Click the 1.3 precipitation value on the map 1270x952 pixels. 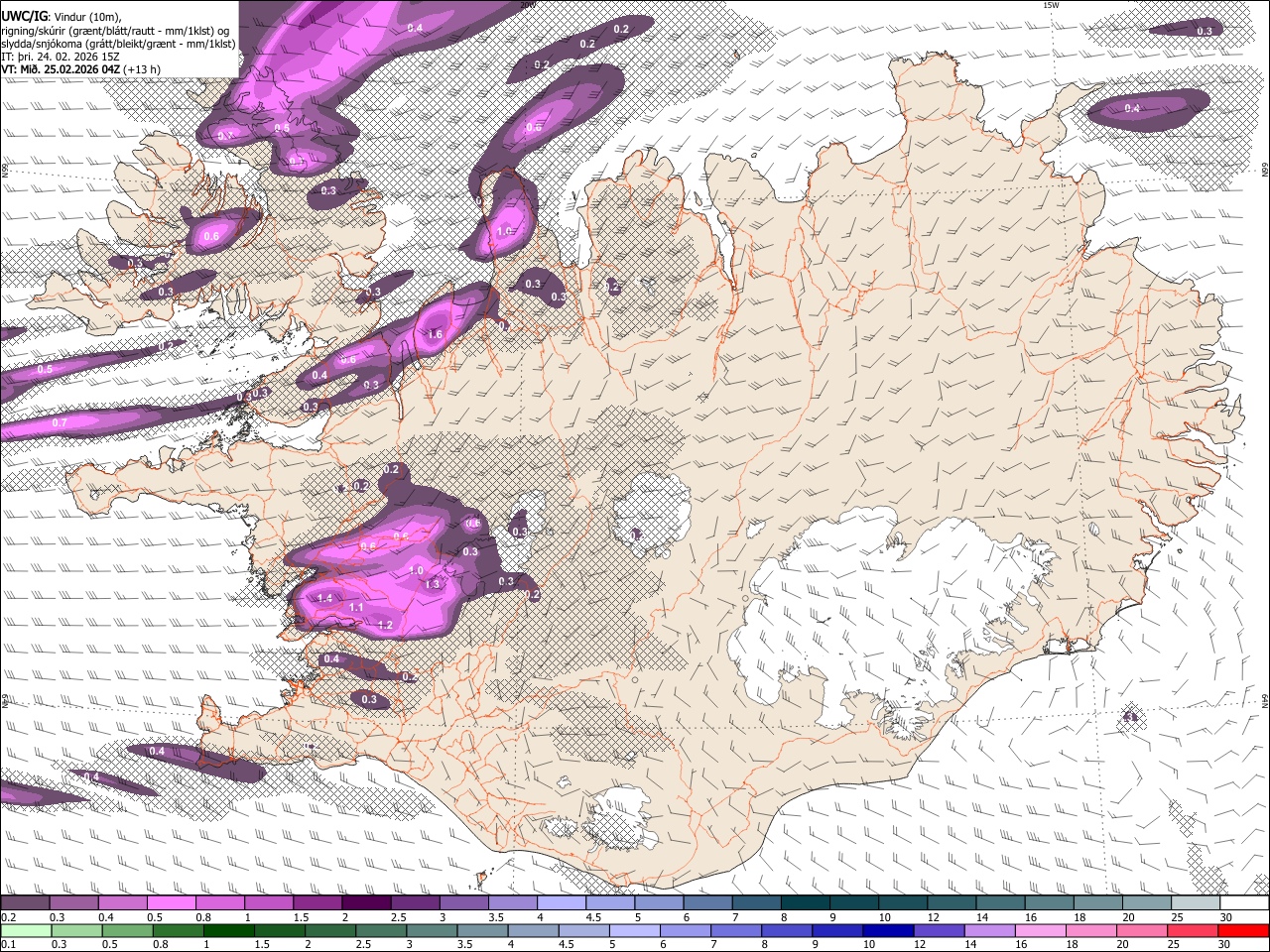click(432, 584)
